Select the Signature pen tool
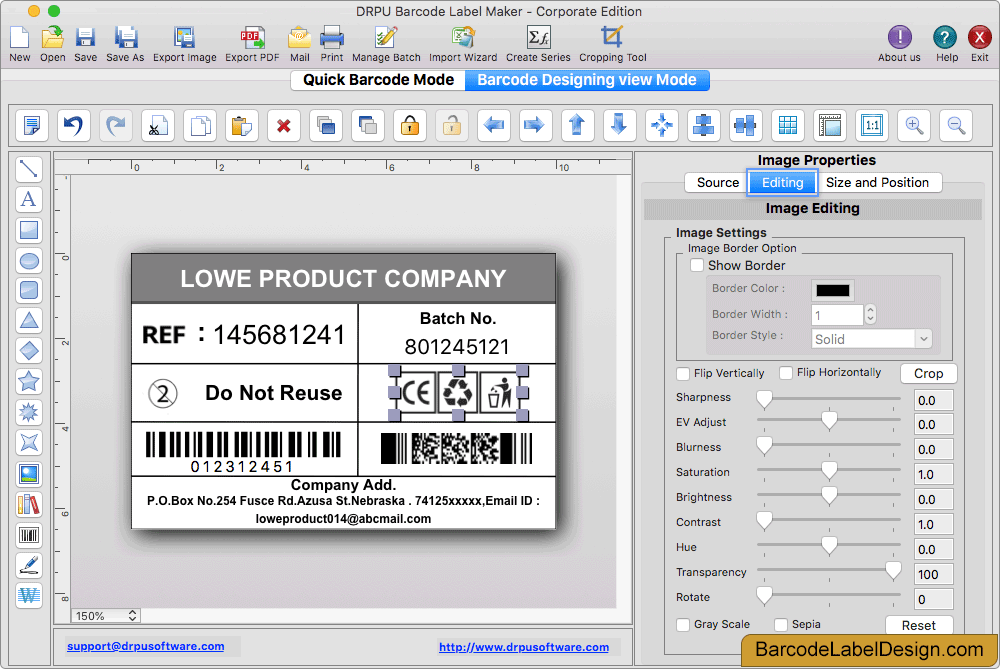 click(29, 565)
